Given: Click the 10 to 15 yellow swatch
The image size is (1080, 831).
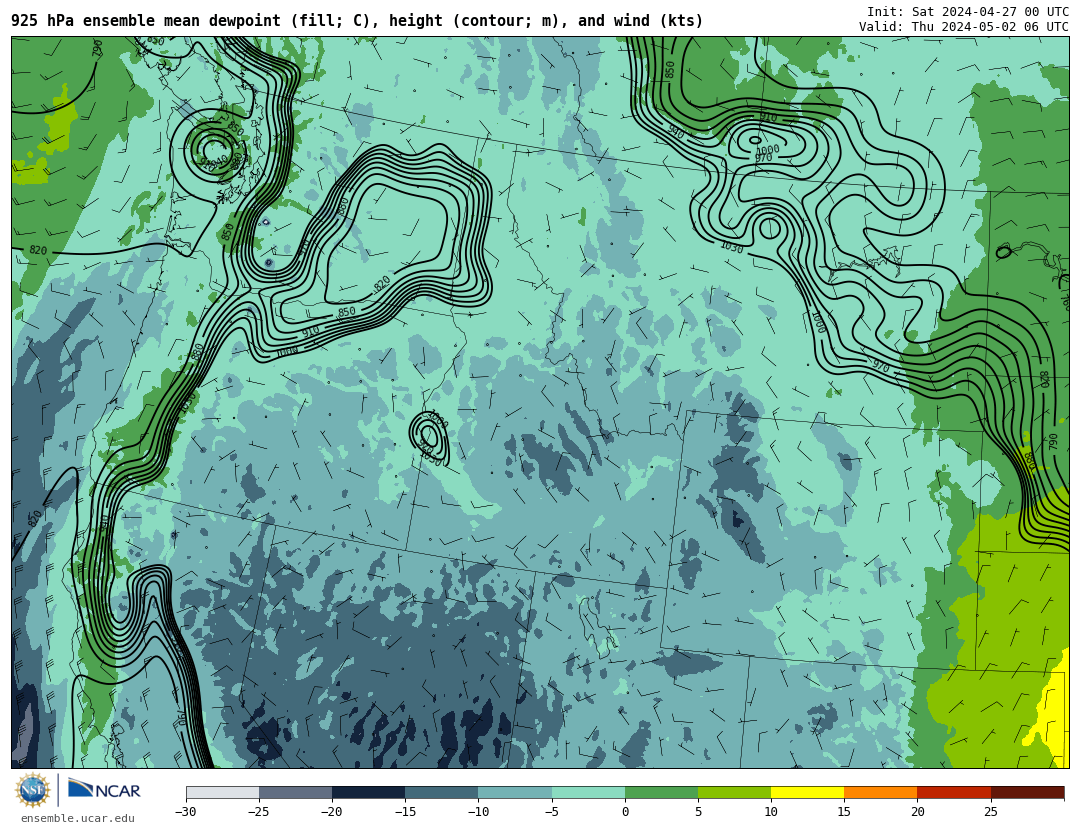Looking at the screenshot, I should (x=807, y=792).
